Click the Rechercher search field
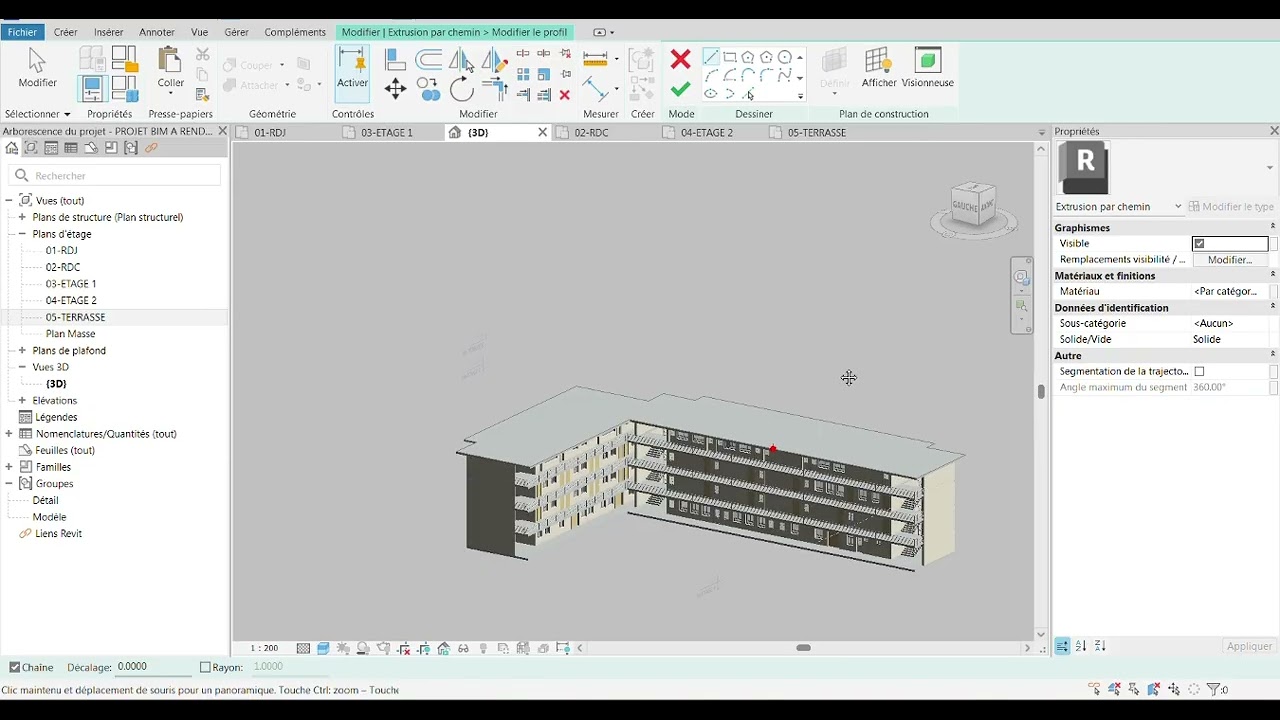Viewport: 1280px width, 720px height. click(114, 176)
